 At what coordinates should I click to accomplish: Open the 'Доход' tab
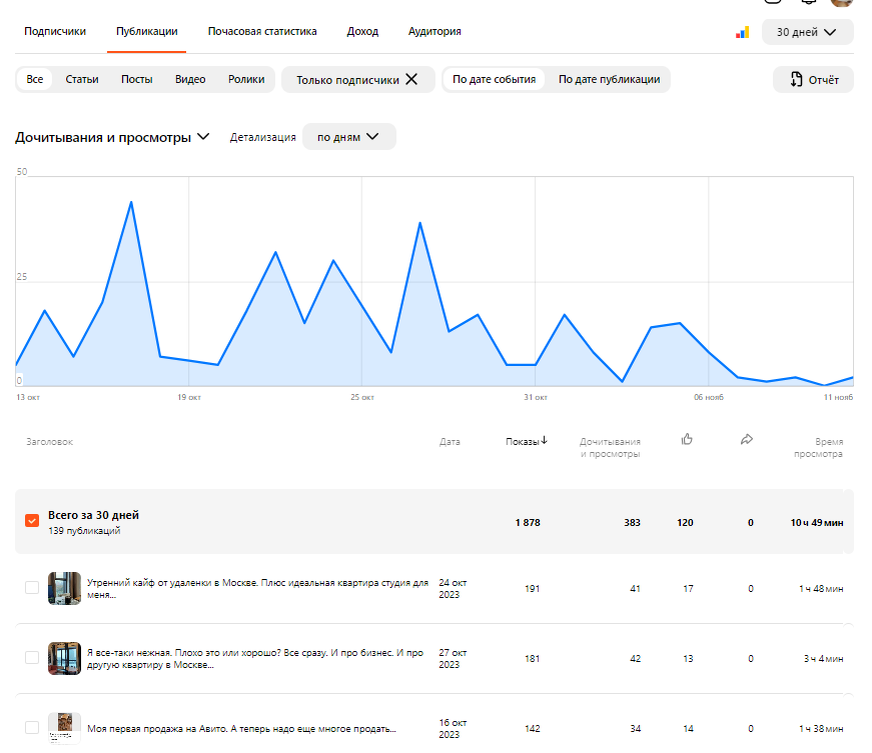click(x=363, y=32)
